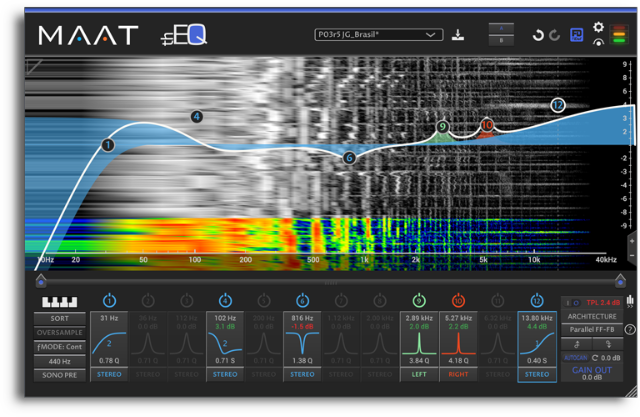The image size is (640, 417).
Task: Click the band 4 low-shelf curve shape
Action: (x=225, y=343)
